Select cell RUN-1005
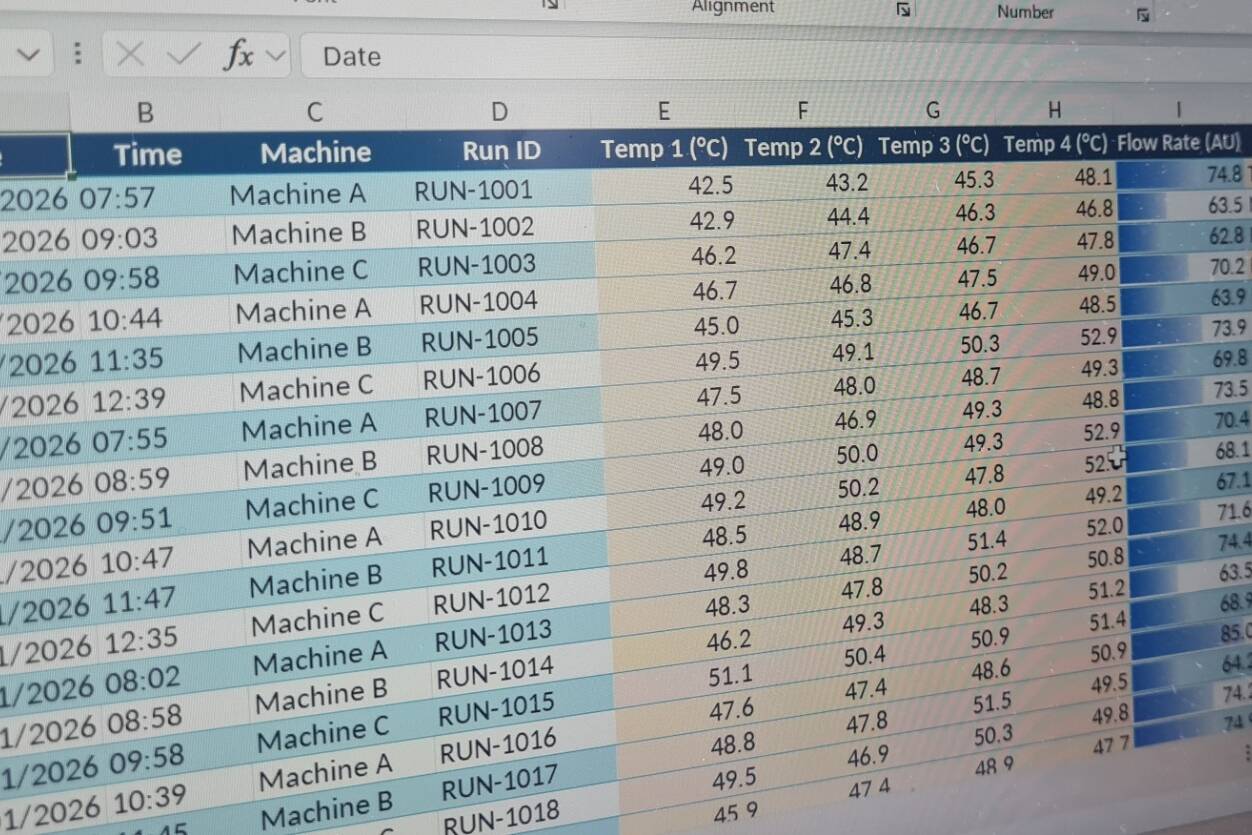Viewport: 1252px width, 835px height. pos(480,340)
